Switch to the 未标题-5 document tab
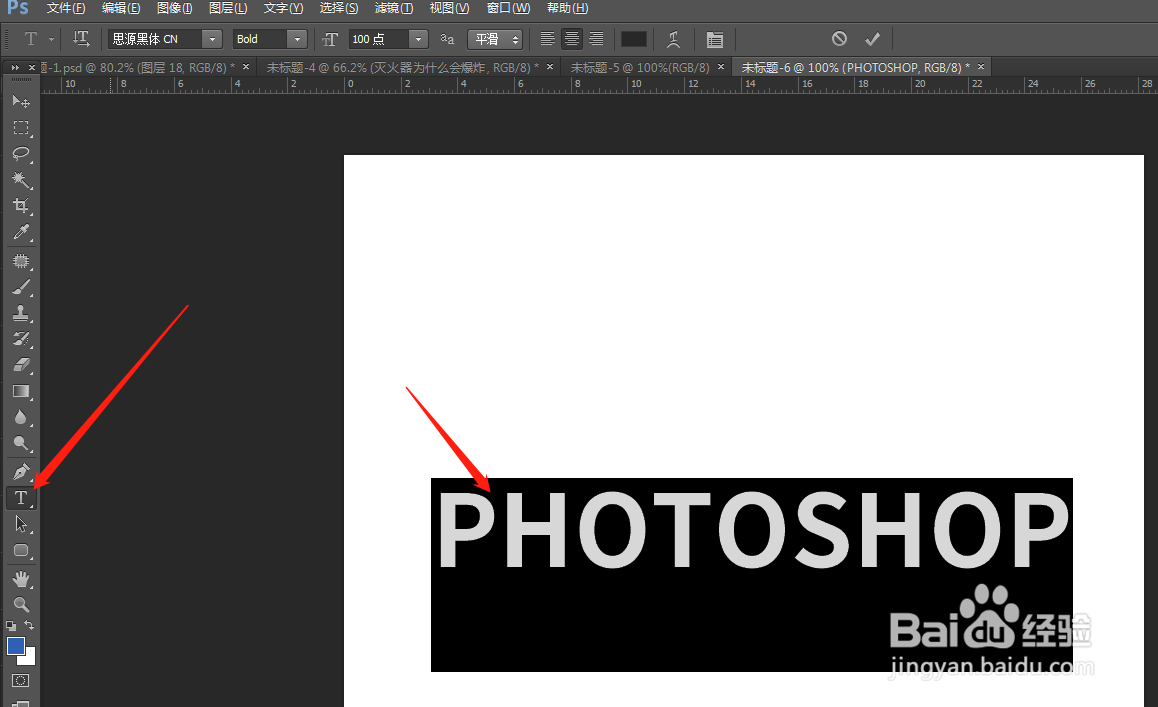 [640, 67]
